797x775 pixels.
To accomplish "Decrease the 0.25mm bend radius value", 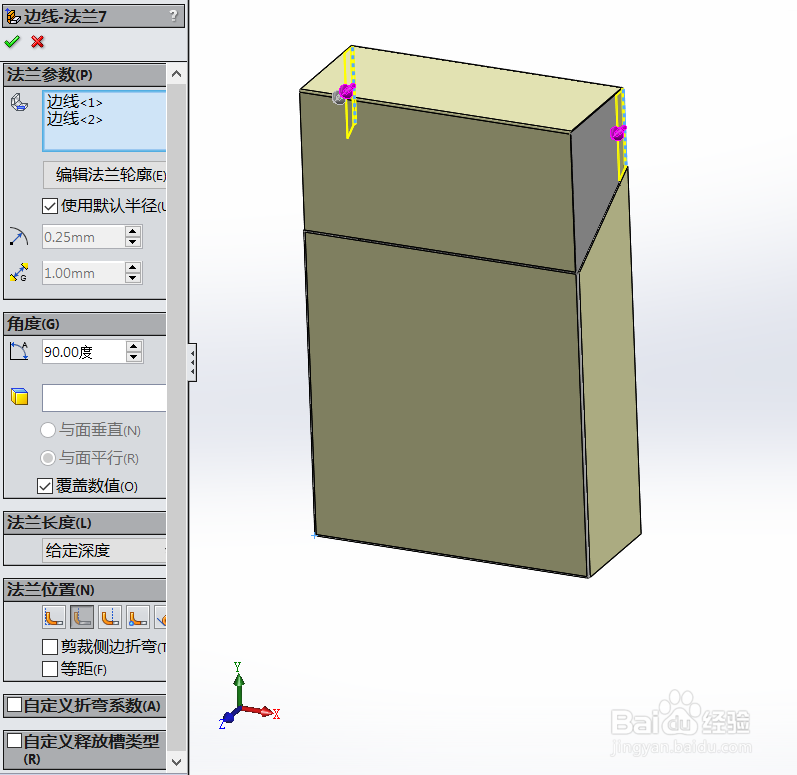I will tap(133, 242).
